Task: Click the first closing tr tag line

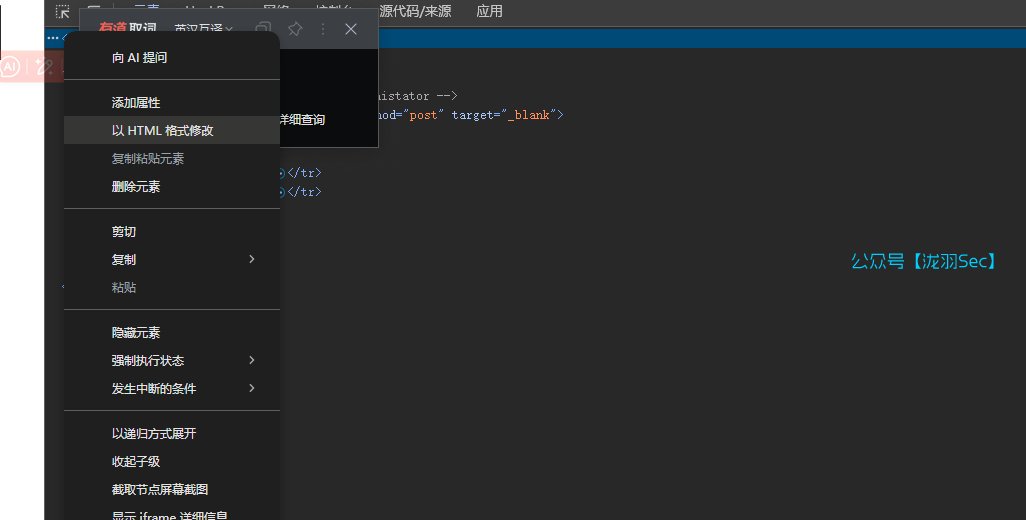Action: click(304, 173)
